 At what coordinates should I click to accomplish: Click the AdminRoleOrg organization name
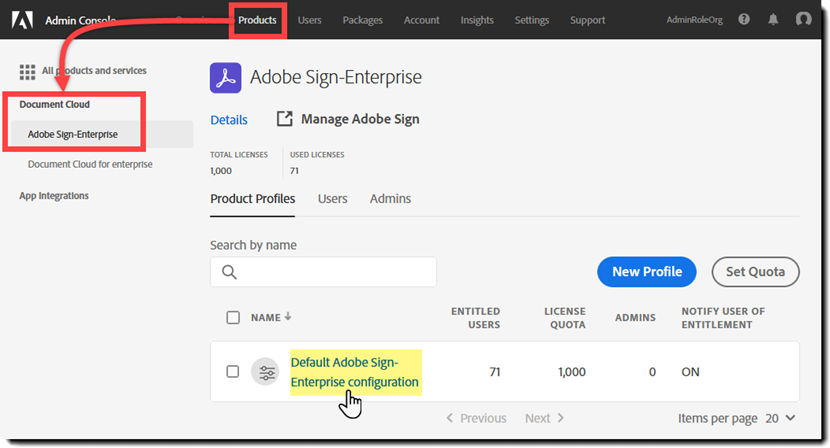point(694,20)
